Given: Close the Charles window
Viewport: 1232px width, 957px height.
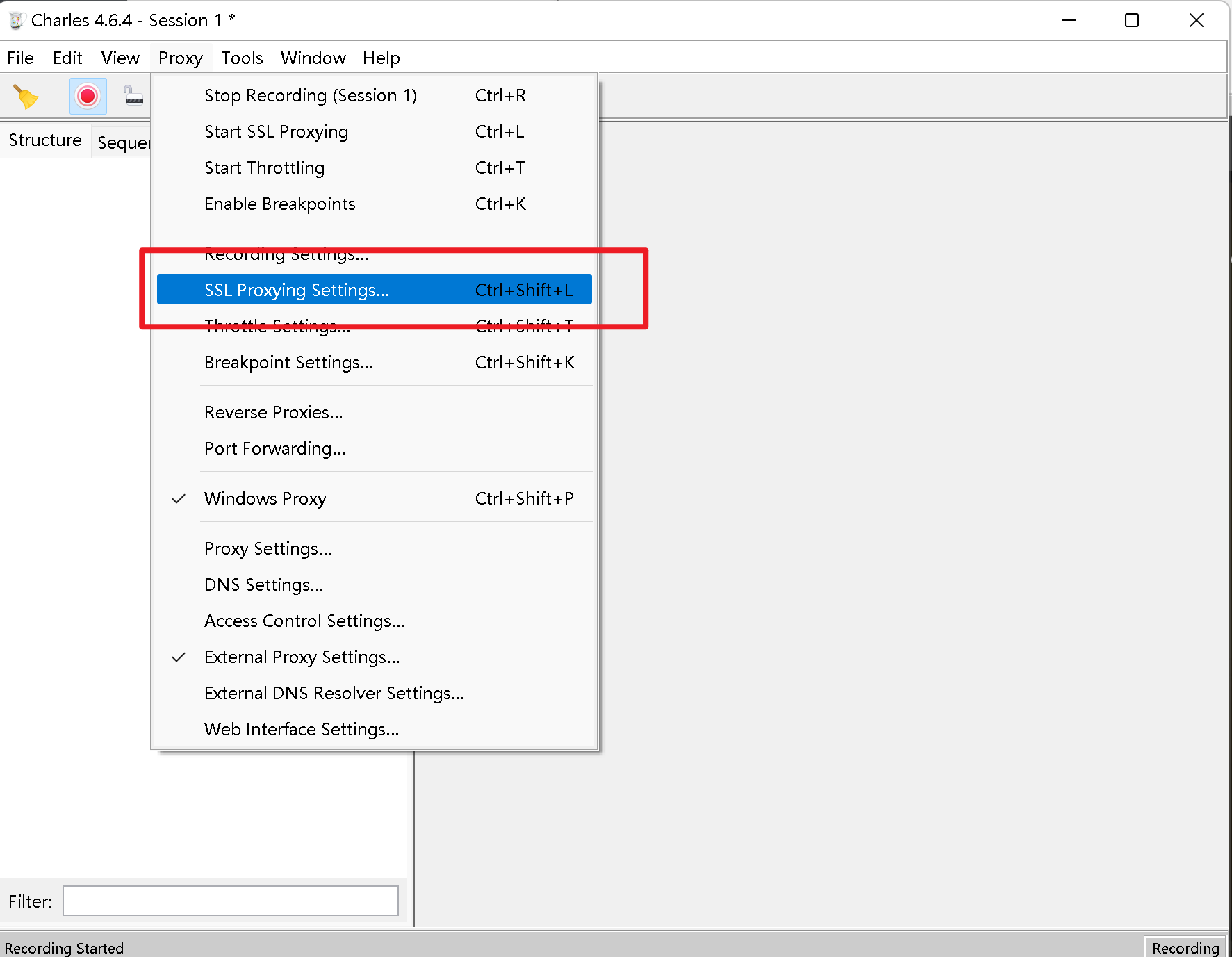Looking at the screenshot, I should pyautogui.click(x=1196, y=20).
